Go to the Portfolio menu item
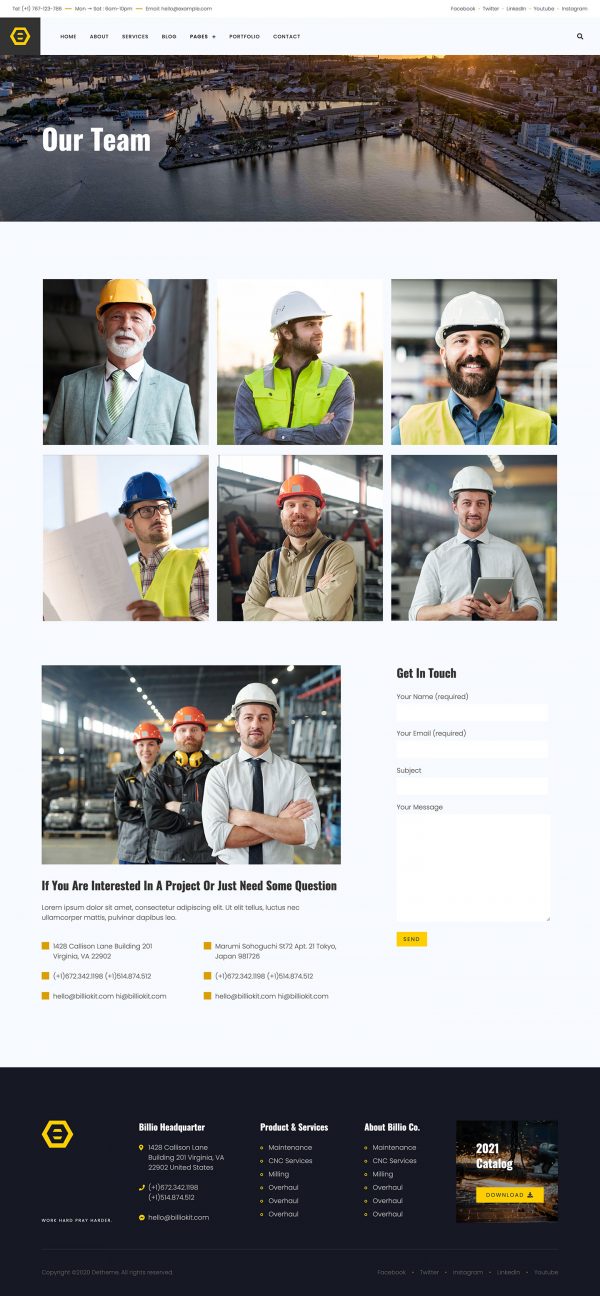 pos(244,36)
